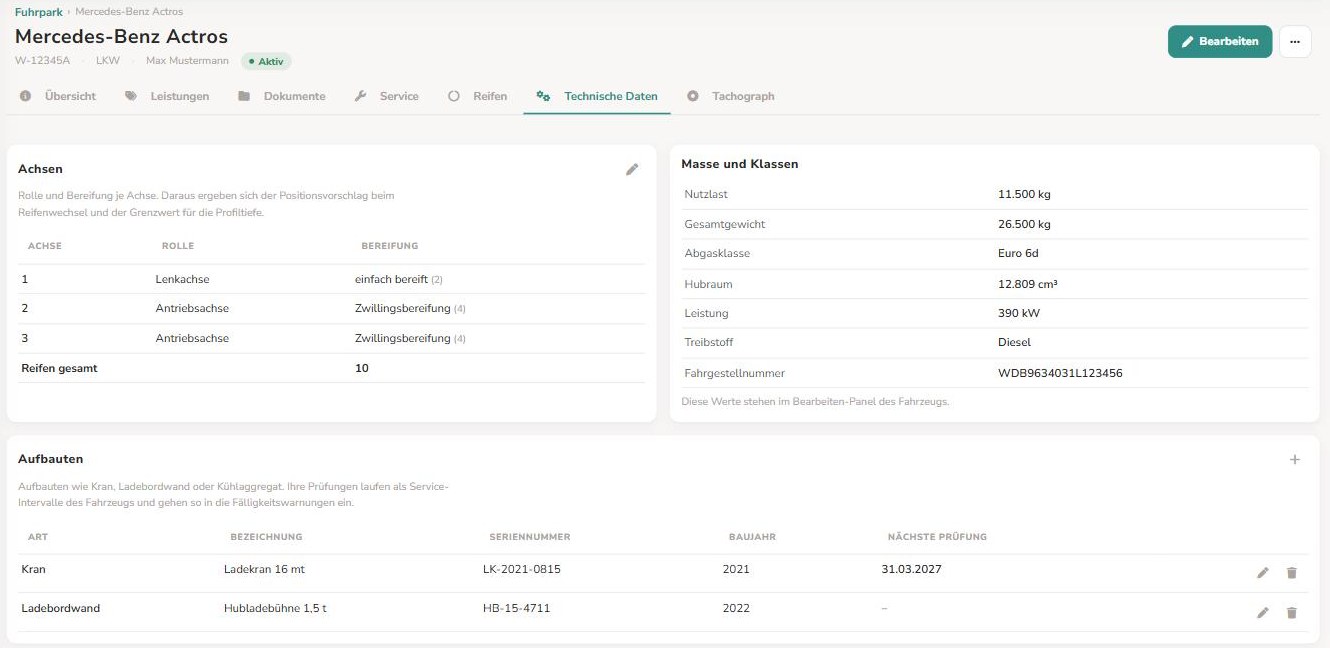Click license plate W-12345A
1330x648 pixels.
point(42,61)
